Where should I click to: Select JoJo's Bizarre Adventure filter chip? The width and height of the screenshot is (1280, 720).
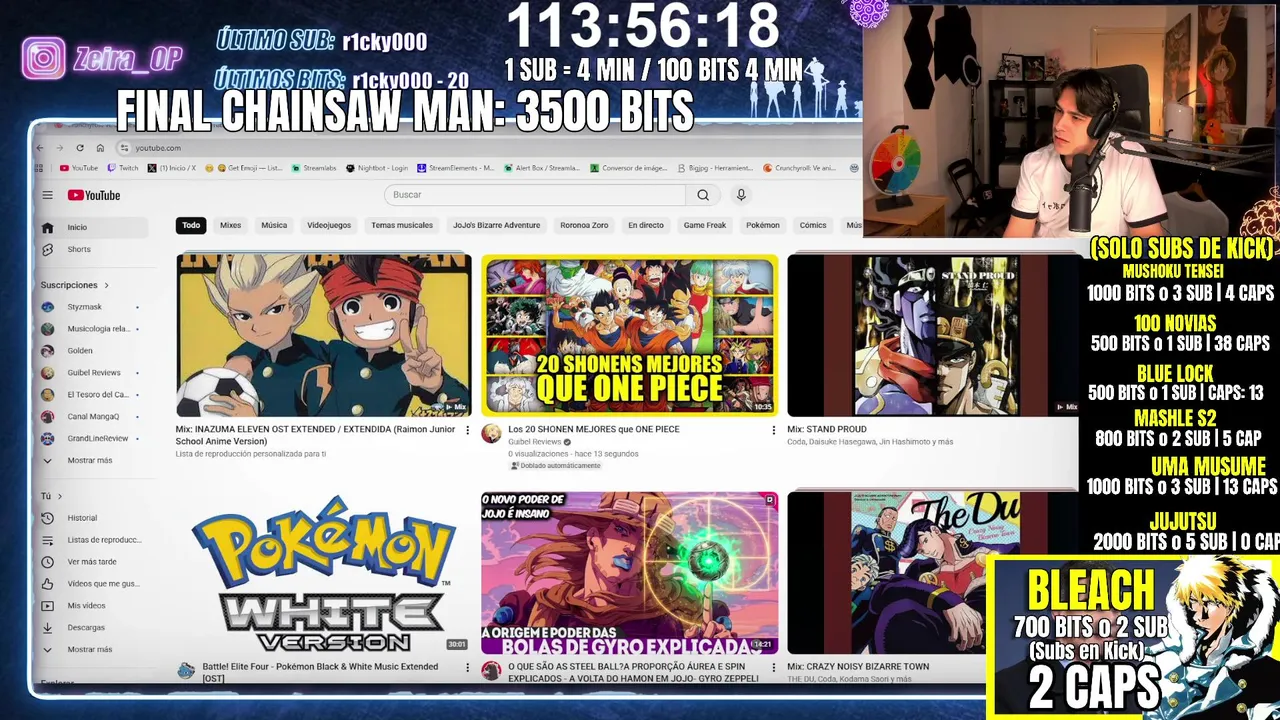pyautogui.click(x=496, y=225)
